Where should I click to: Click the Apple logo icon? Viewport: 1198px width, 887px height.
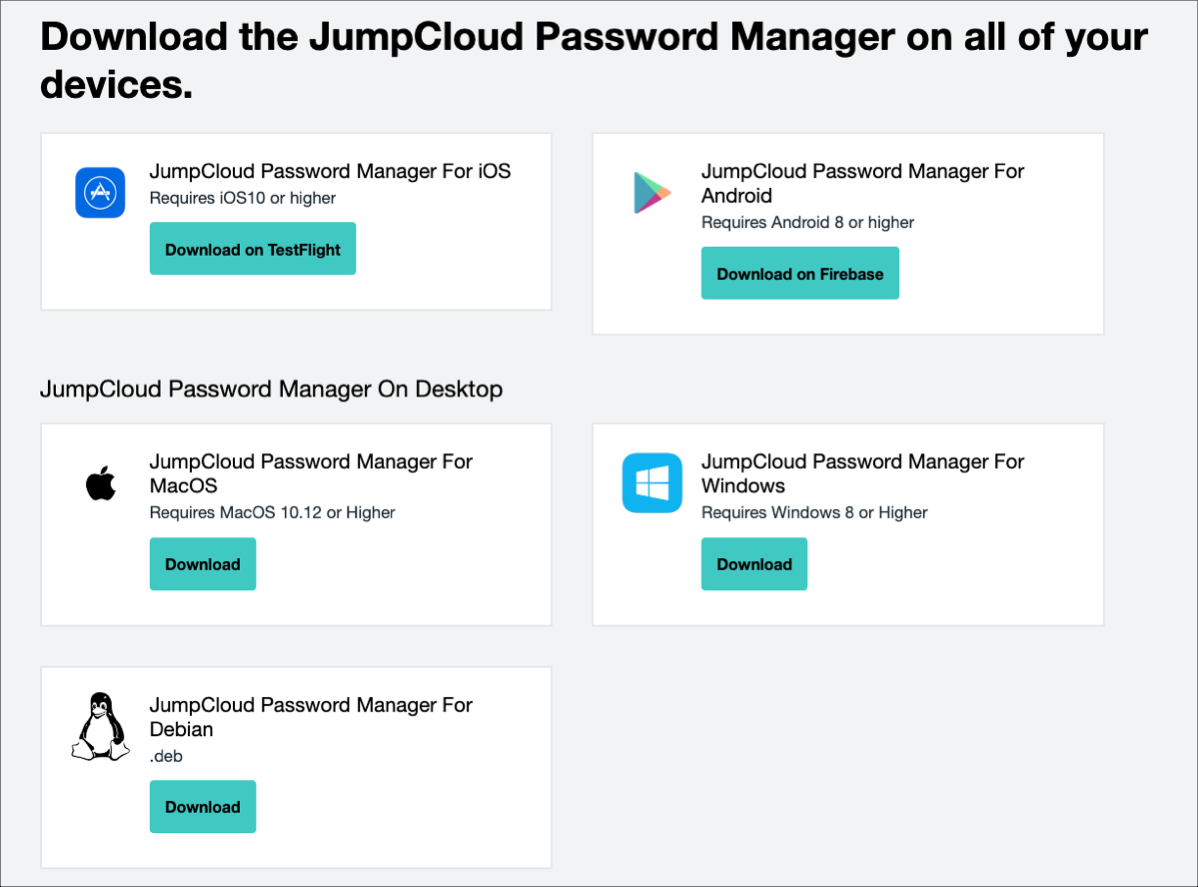100,484
